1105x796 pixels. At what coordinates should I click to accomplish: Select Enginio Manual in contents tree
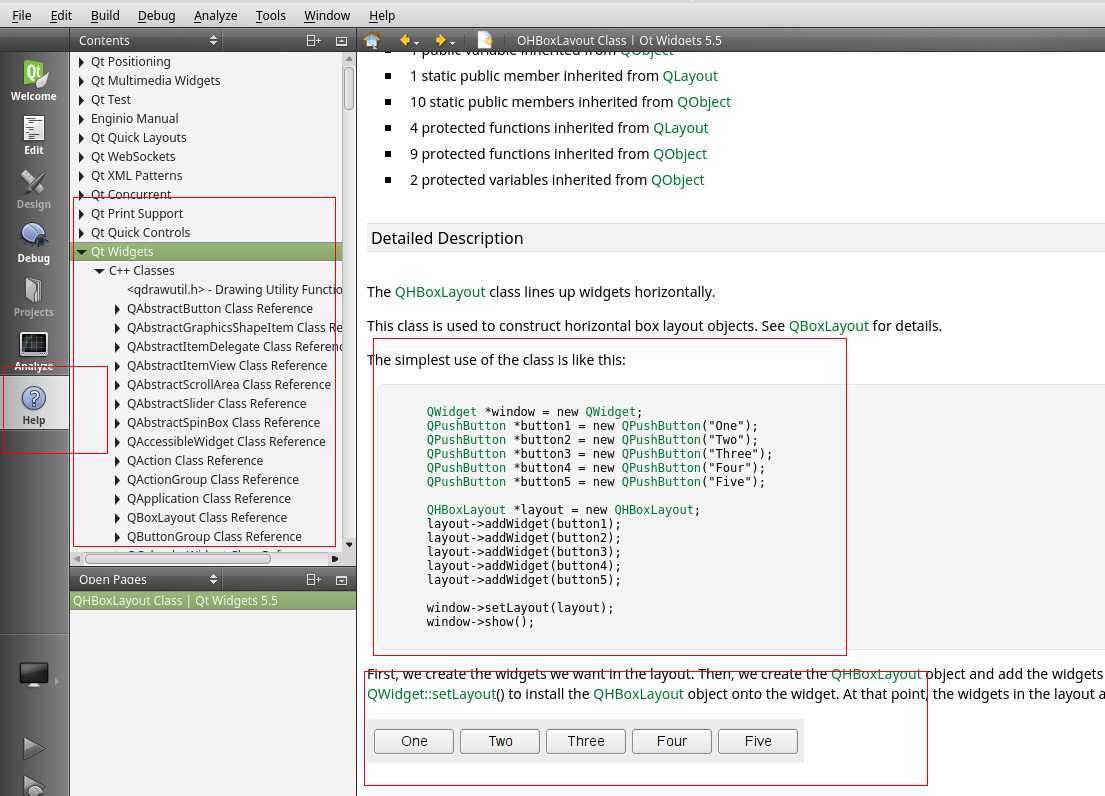tap(135, 119)
